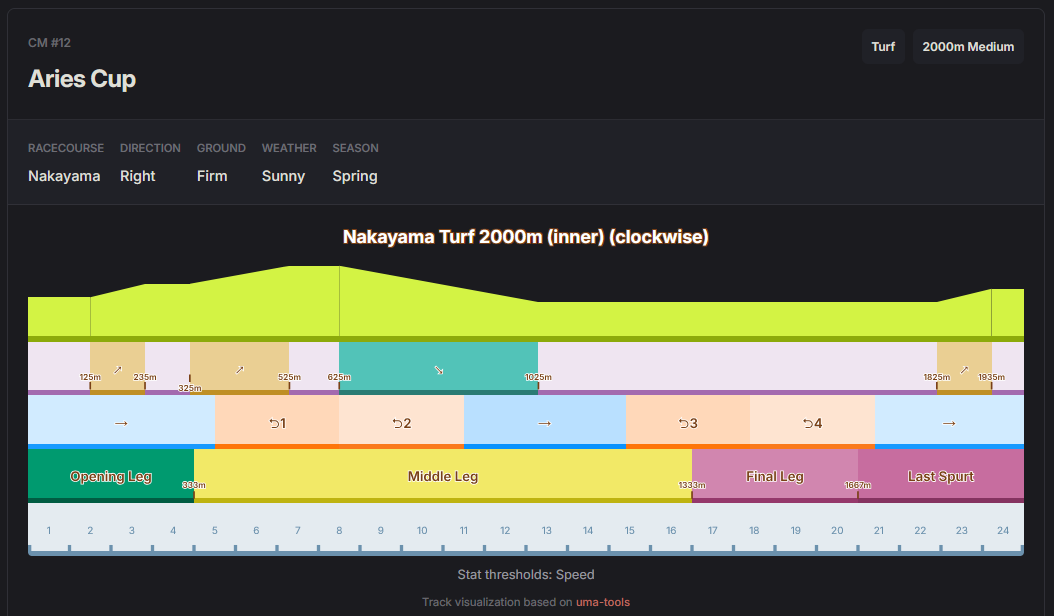1054x616 pixels.
Task: Click the uphill arrow between 1825m and 1935m
Action: [964, 369]
